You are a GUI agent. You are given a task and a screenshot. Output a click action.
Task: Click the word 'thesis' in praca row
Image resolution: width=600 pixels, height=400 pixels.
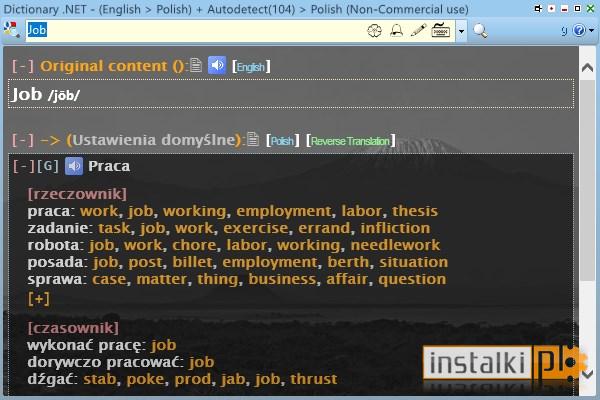coord(415,211)
